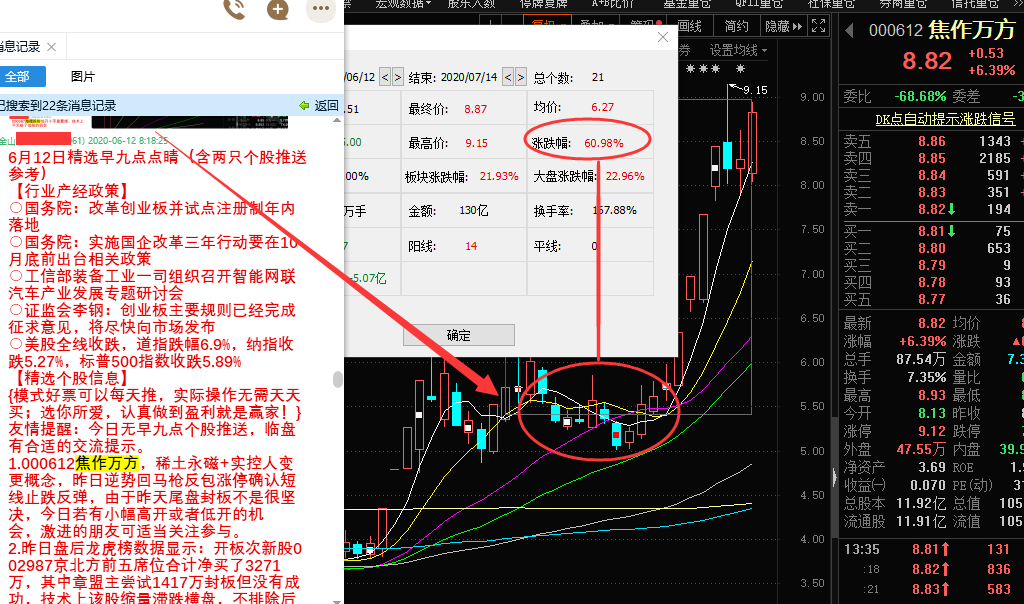Image resolution: width=1024 pixels, height=604 pixels.
Task: Close the 消息记录 tab
Action: click(52, 47)
